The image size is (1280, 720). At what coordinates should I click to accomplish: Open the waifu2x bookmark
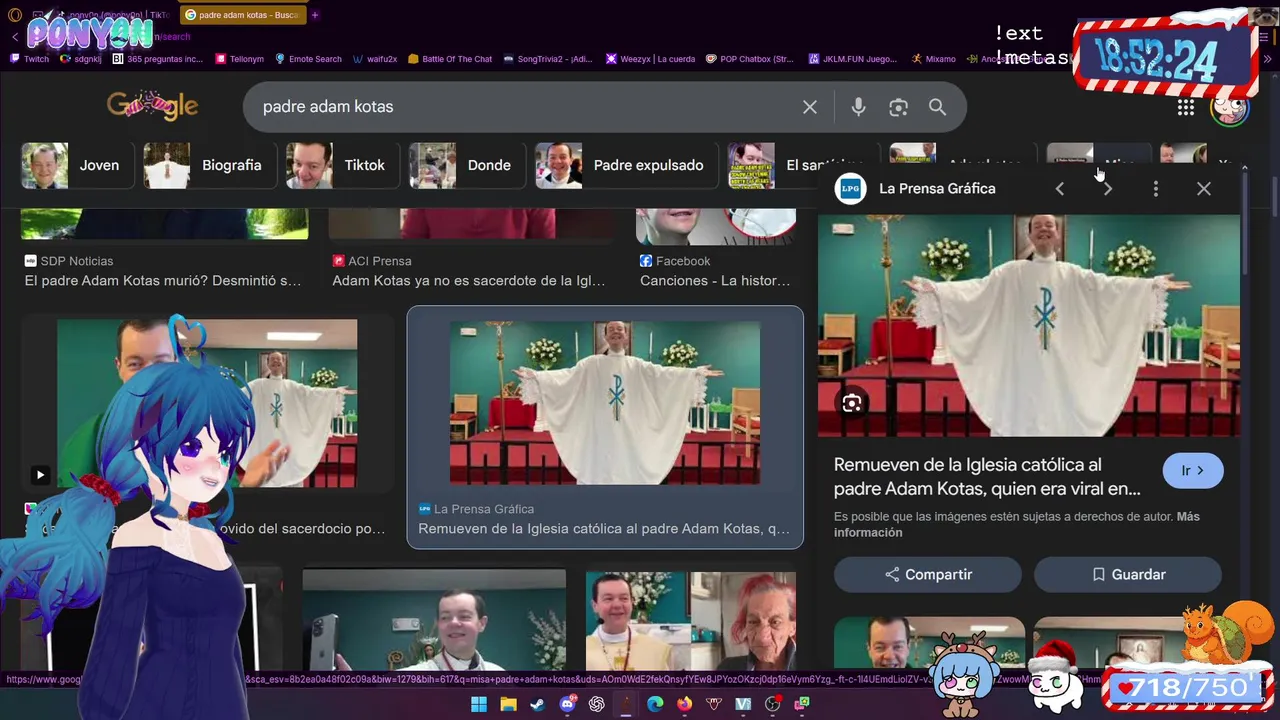375,59
